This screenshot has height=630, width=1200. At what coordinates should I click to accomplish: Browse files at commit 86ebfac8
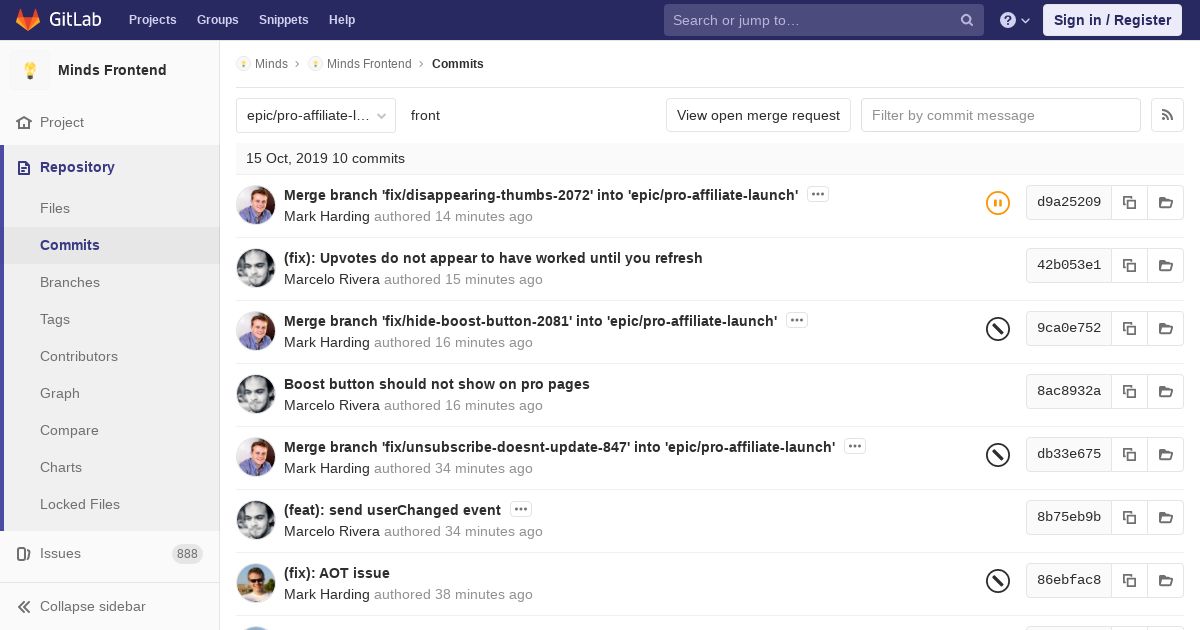click(x=1165, y=580)
